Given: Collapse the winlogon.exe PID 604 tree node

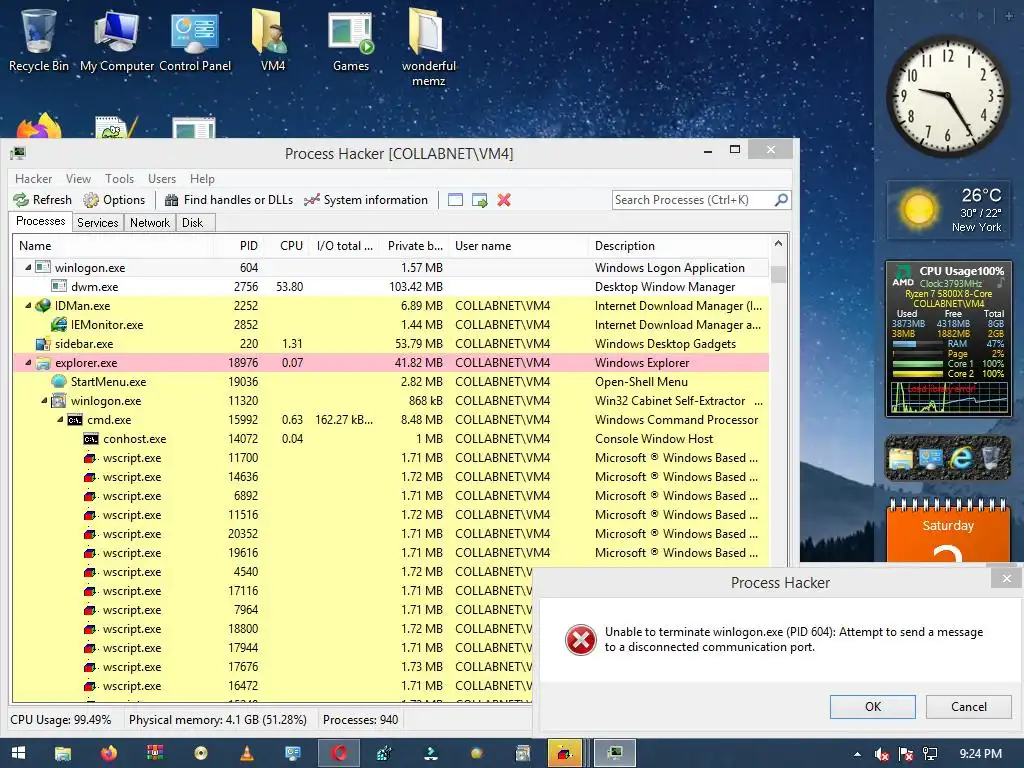Looking at the screenshot, I should click(28, 267).
